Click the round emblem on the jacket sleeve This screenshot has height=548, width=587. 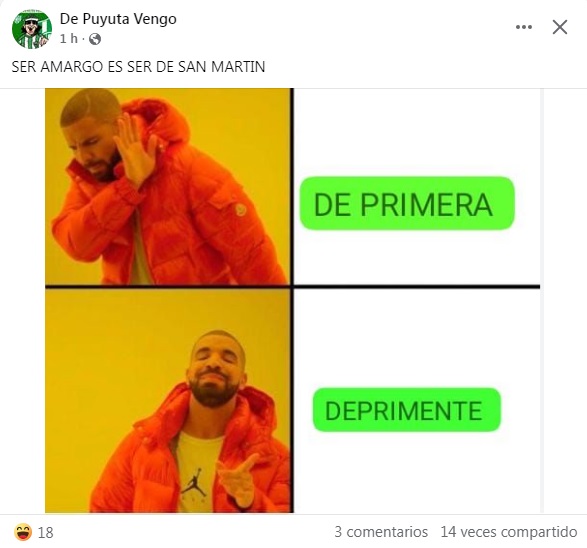pyautogui.click(x=241, y=210)
